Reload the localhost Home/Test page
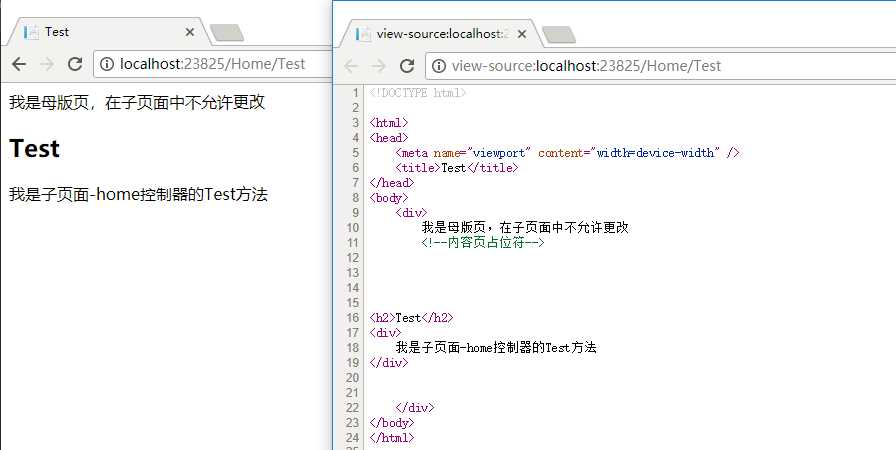This screenshot has height=450, width=896. point(75,64)
